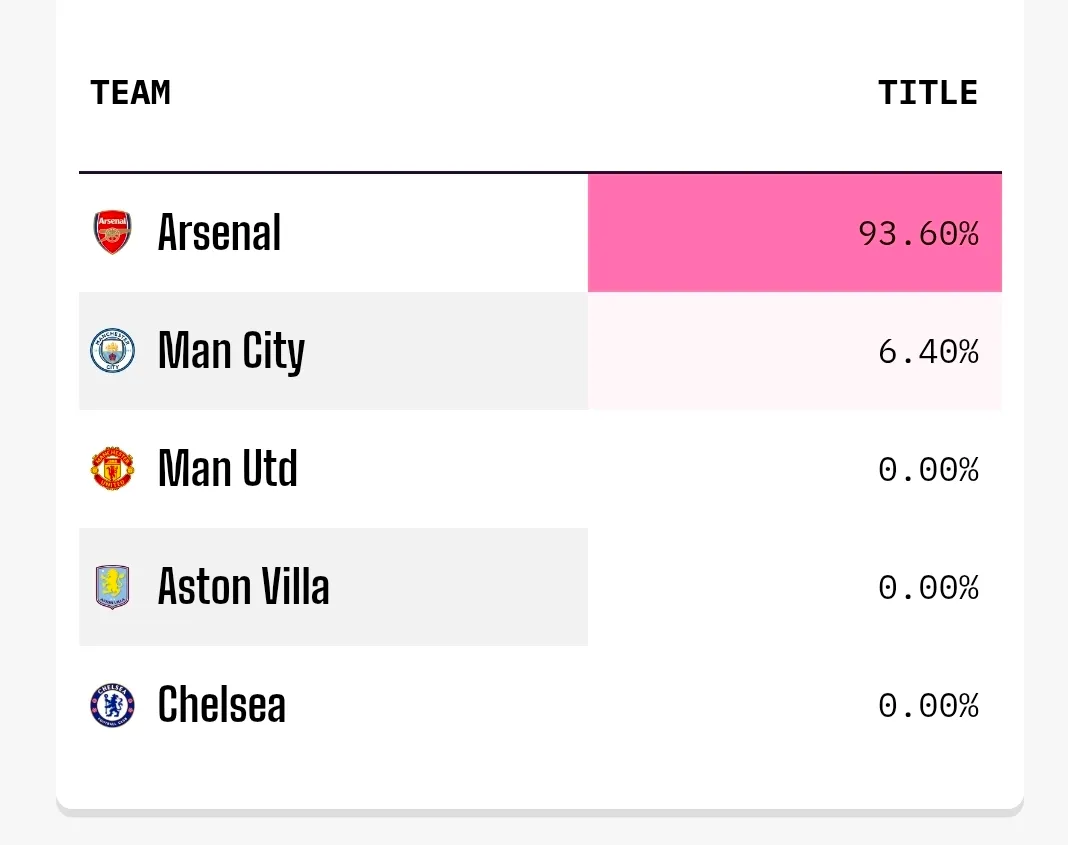The height and width of the screenshot is (845, 1068).
Task: Click Man City's 6.40% title chance
Action: tap(927, 352)
